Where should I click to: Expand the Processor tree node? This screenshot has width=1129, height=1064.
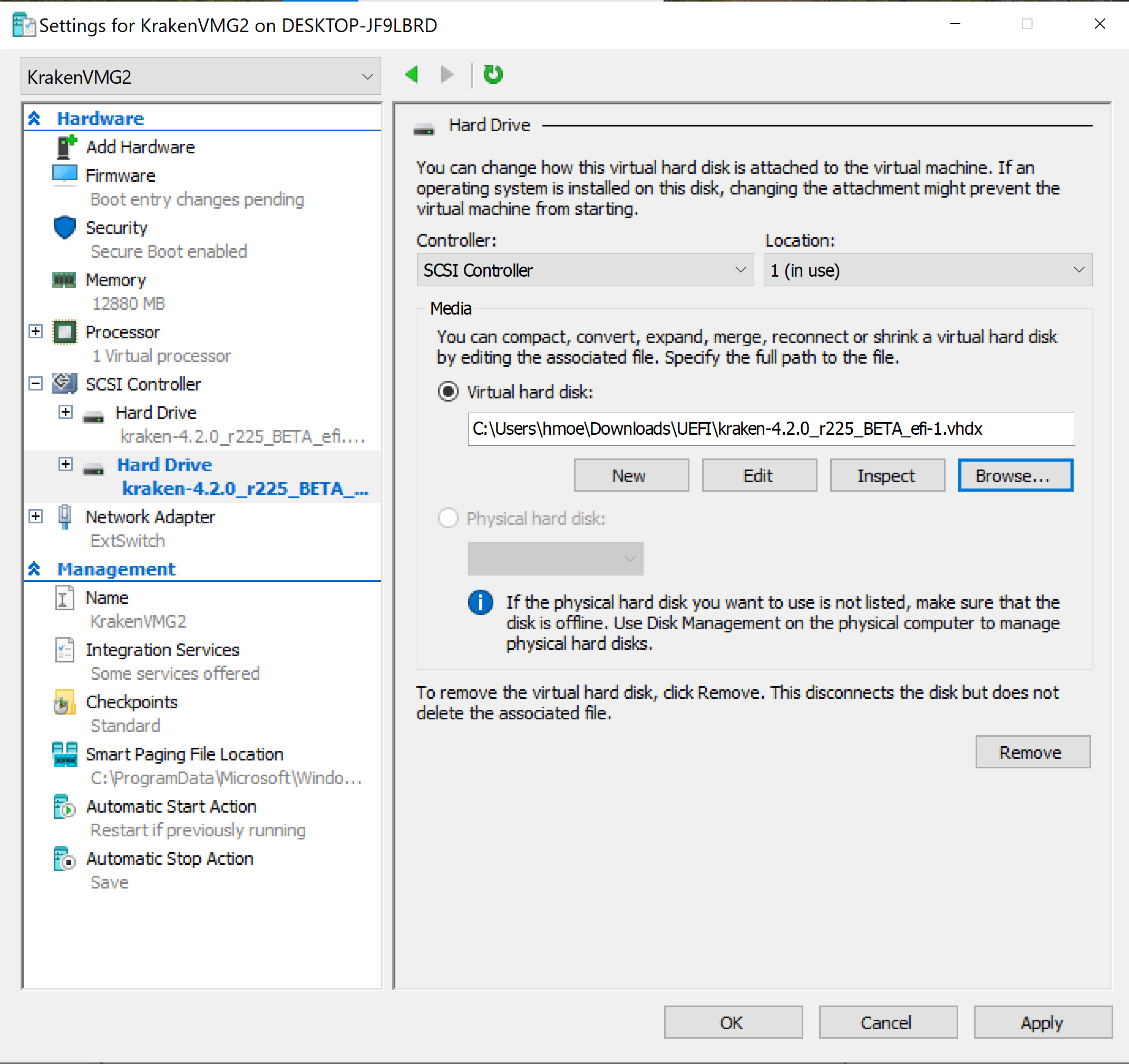36,331
